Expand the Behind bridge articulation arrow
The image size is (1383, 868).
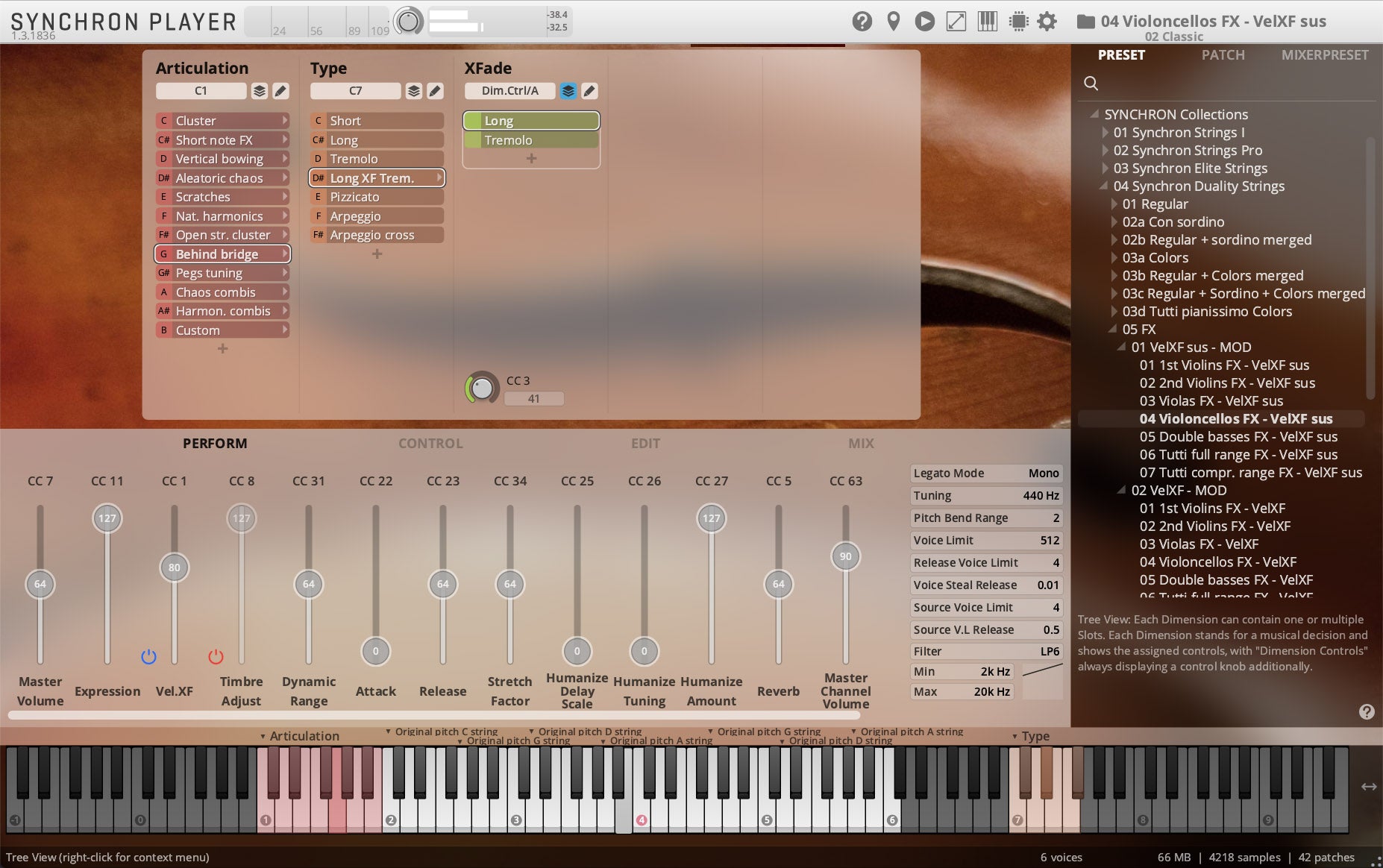tap(286, 254)
